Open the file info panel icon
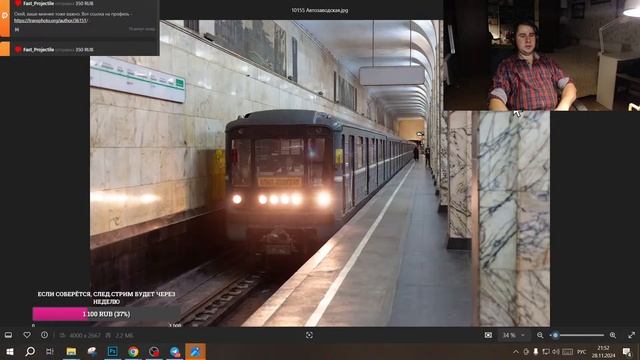 click(44, 335)
